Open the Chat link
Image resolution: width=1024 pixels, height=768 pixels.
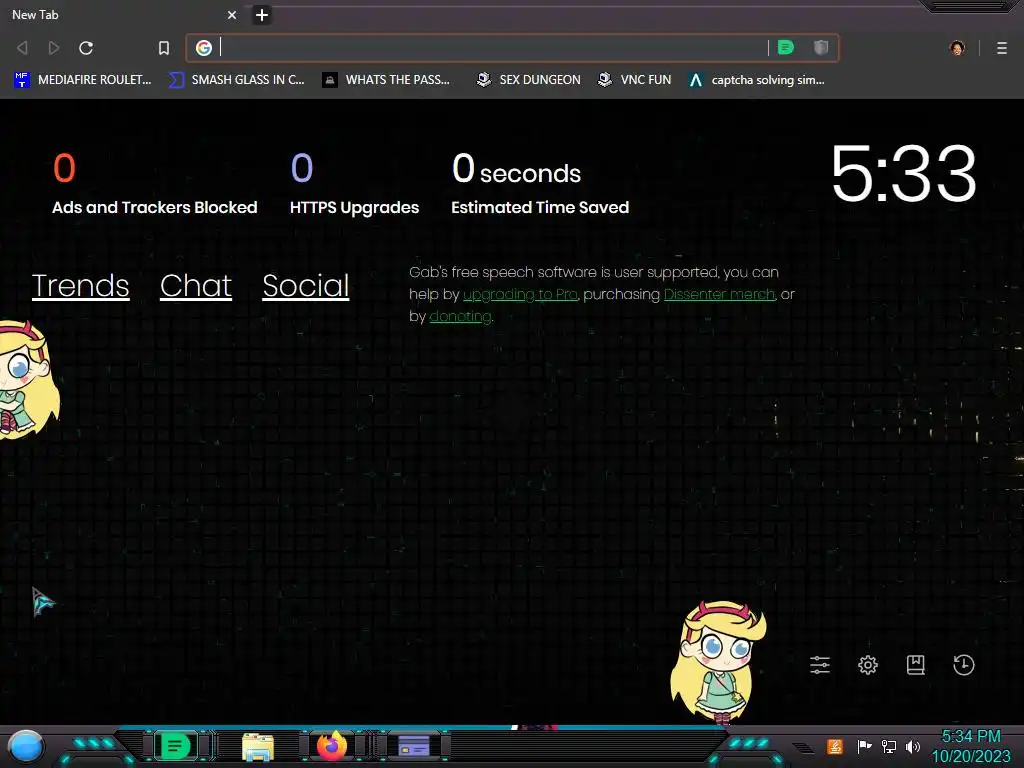[x=196, y=286]
